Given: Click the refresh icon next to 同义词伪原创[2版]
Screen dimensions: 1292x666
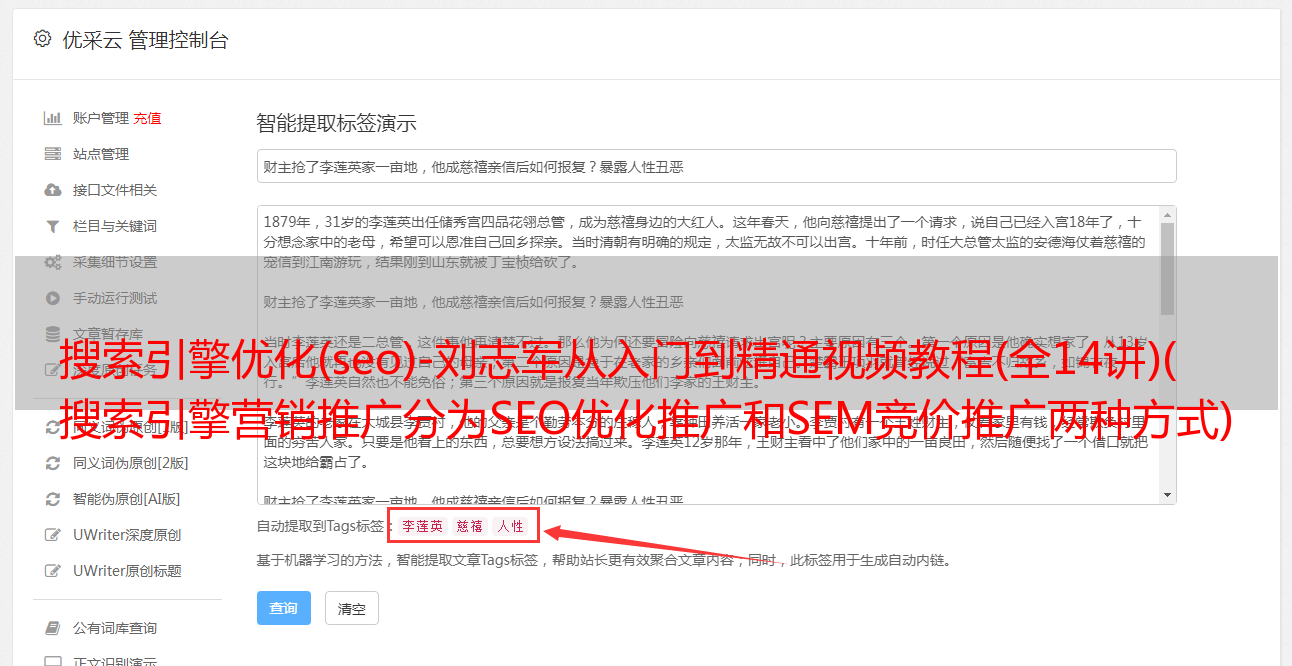Looking at the screenshot, I should (x=52, y=463).
